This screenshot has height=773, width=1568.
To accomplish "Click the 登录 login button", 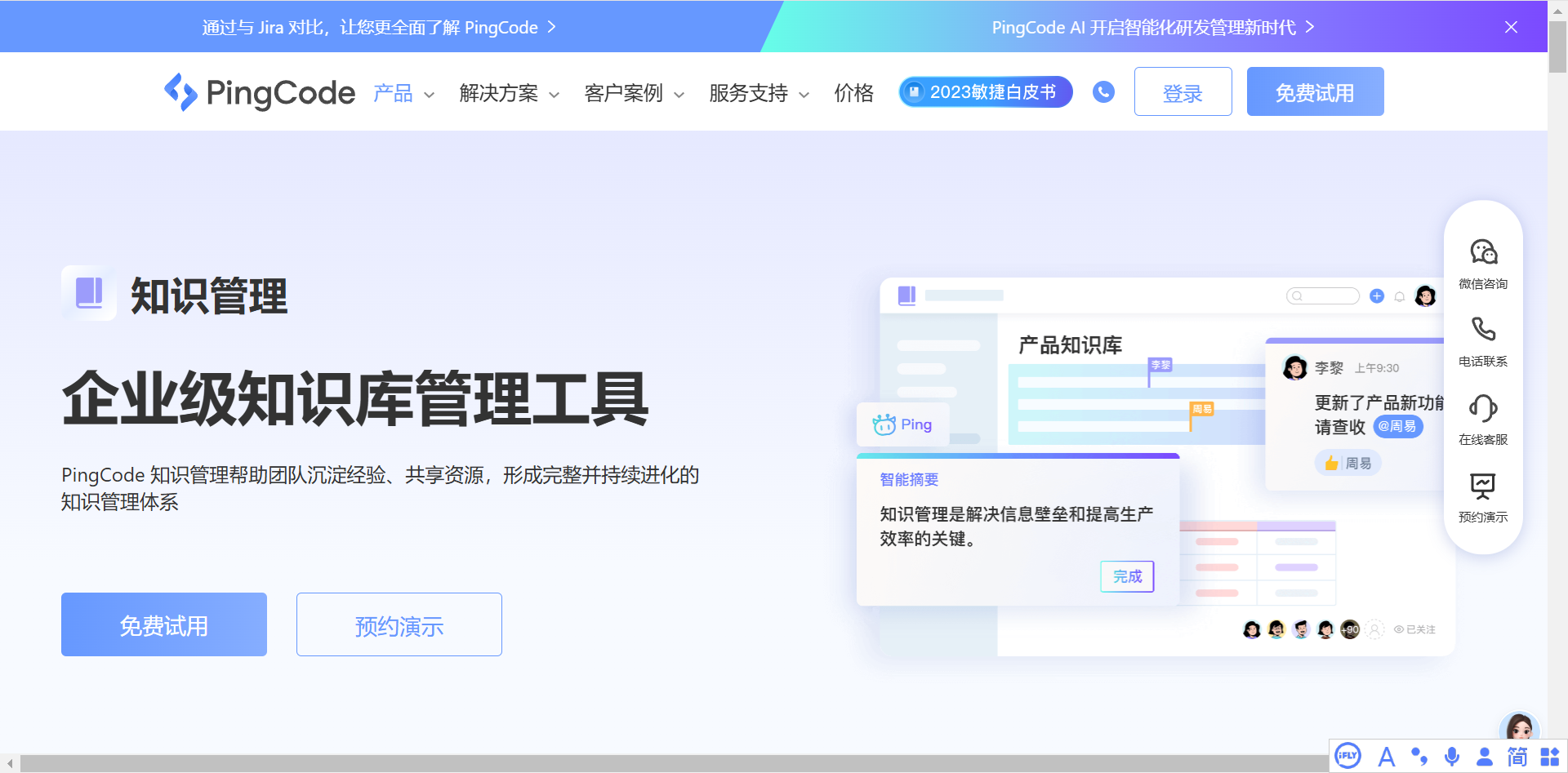I will pyautogui.click(x=1183, y=91).
